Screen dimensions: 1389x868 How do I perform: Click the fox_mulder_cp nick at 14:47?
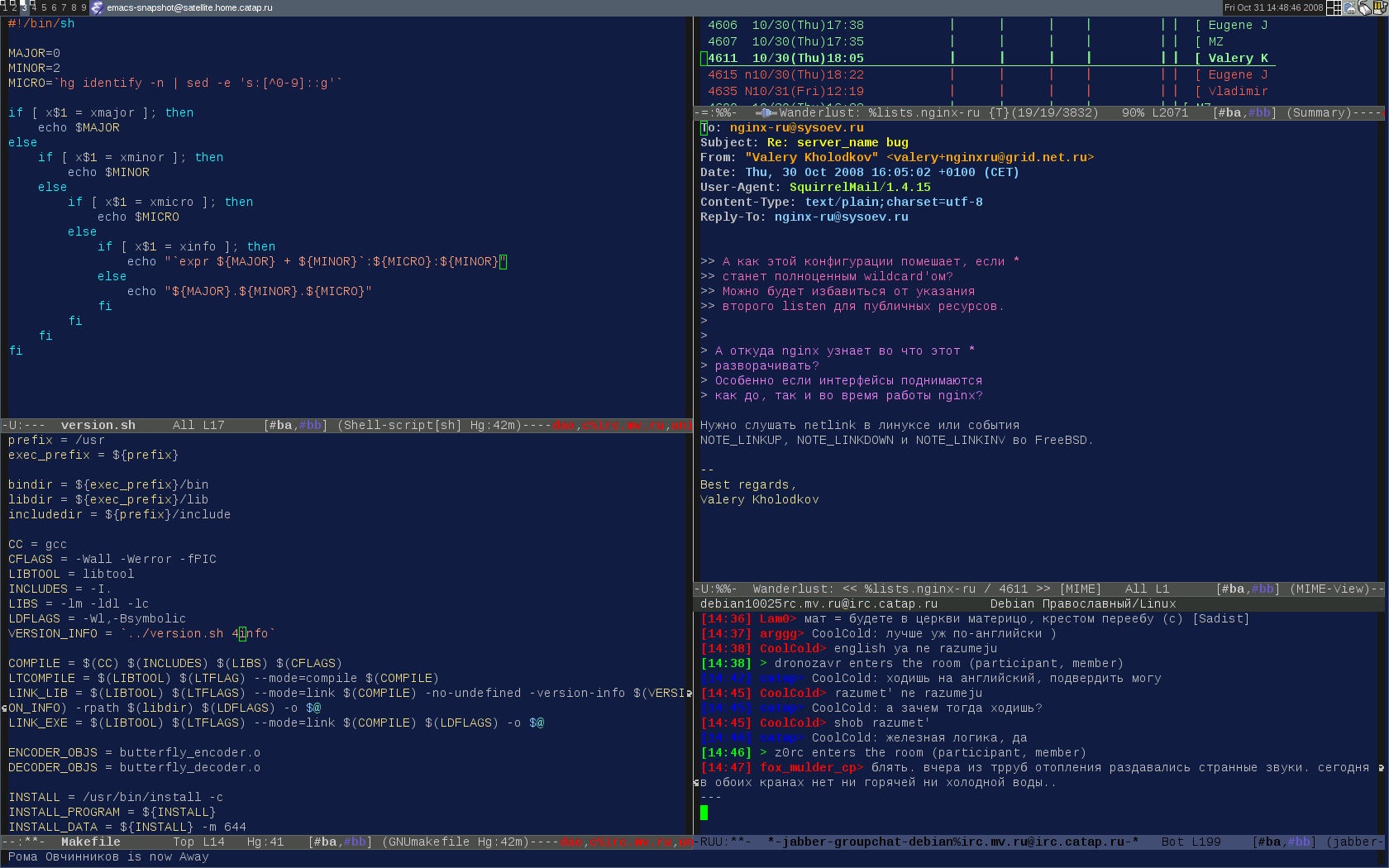811,768
